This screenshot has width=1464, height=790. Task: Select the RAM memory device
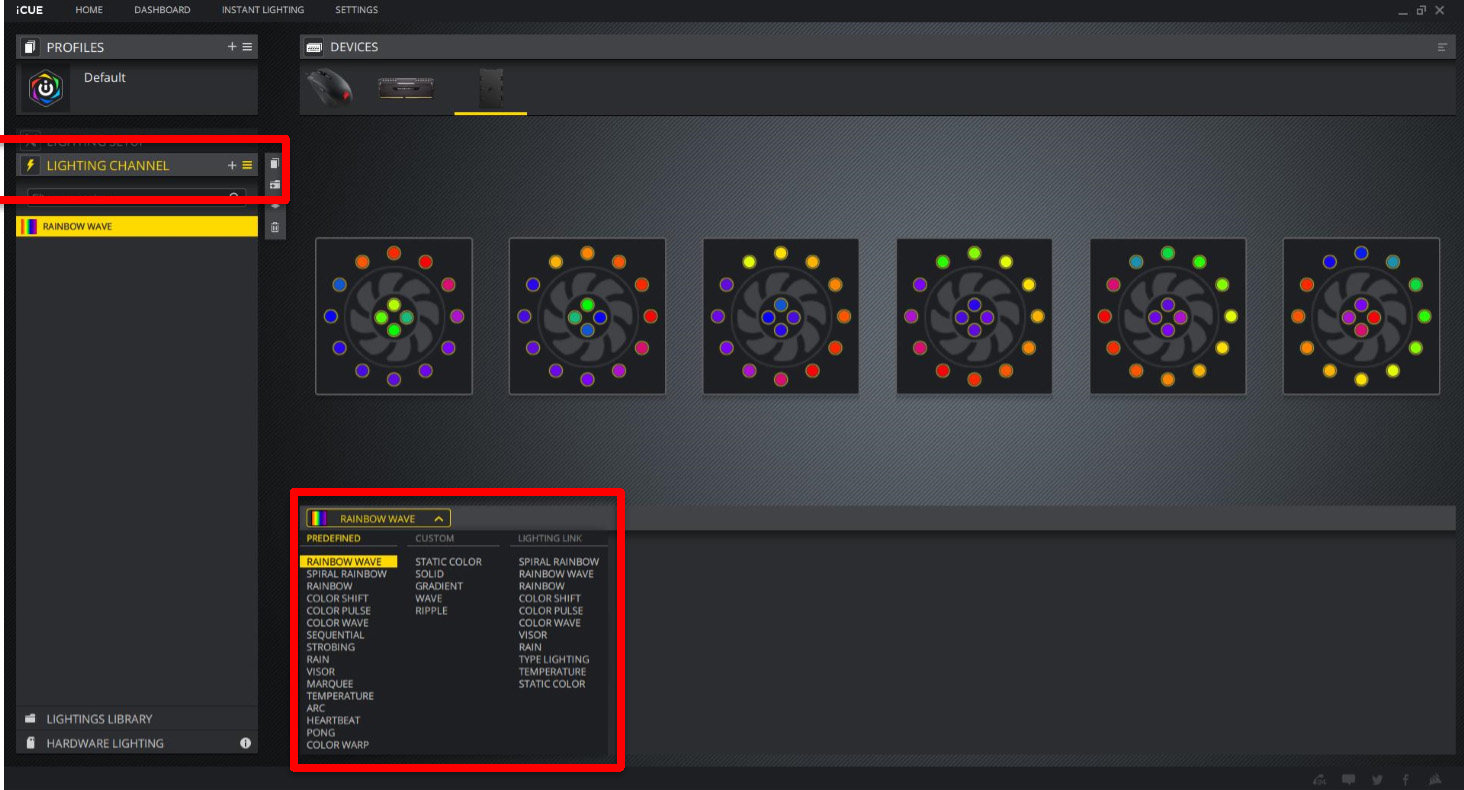coord(405,88)
